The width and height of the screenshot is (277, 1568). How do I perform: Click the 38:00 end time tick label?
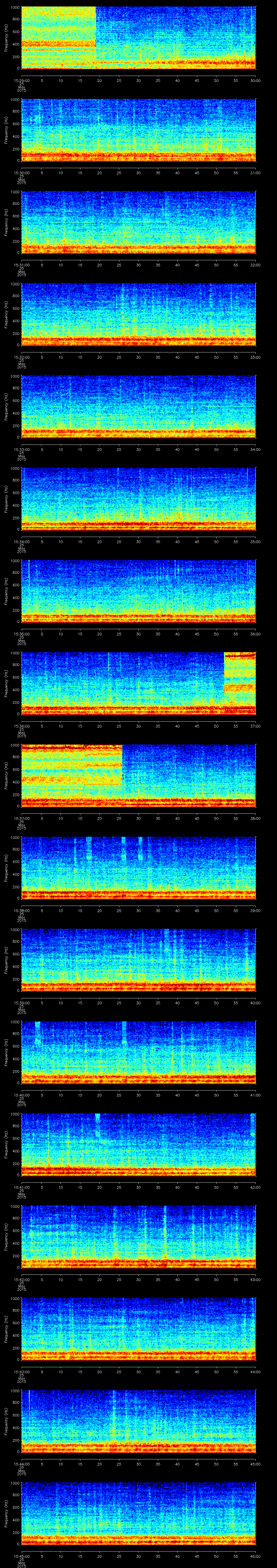(x=256, y=818)
